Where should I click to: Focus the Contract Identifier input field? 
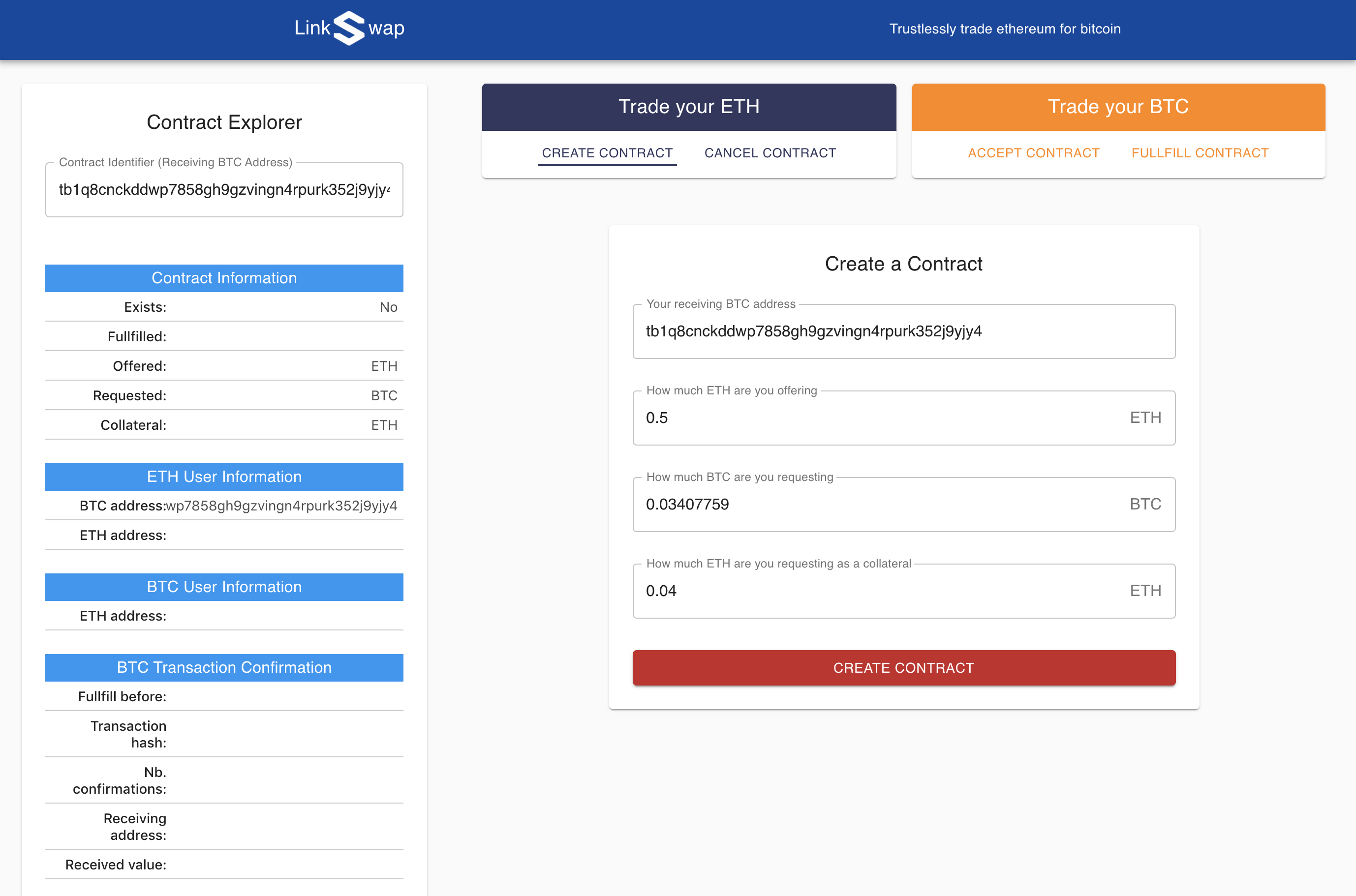click(224, 190)
